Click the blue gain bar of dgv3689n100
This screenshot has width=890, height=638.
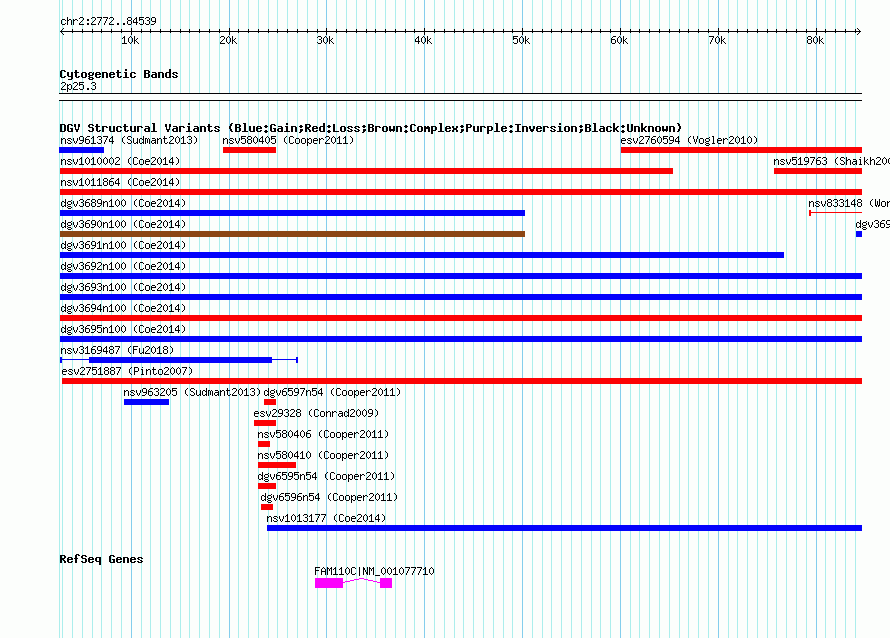point(292,213)
